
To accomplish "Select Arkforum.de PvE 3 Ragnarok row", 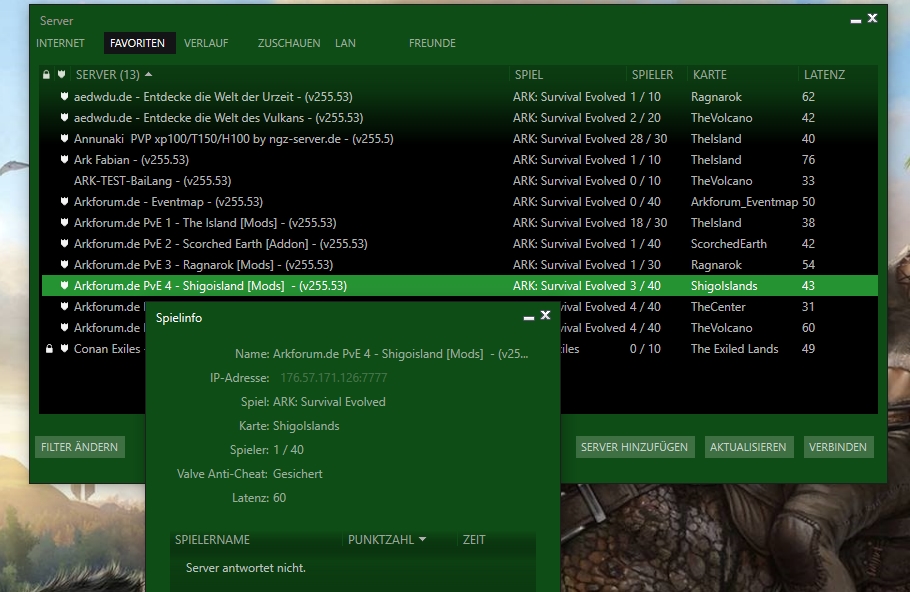I will [x=458, y=264].
